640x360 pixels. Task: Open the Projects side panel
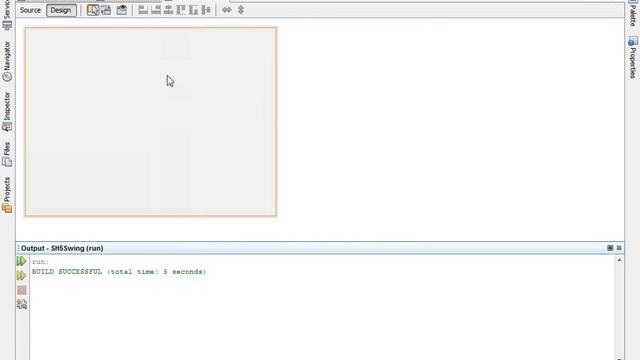click(7, 195)
